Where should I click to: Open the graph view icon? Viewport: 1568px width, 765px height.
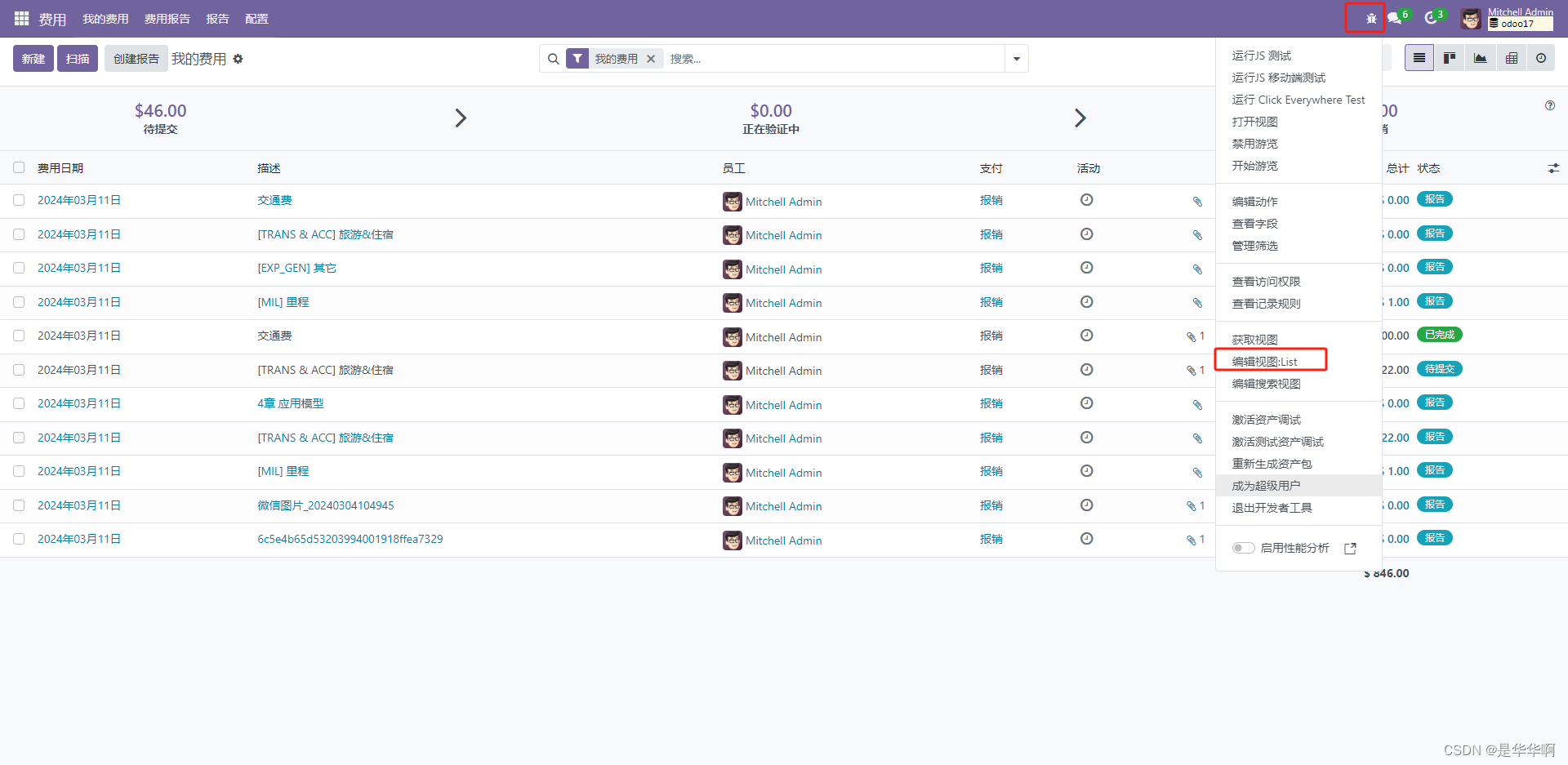coord(1480,58)
